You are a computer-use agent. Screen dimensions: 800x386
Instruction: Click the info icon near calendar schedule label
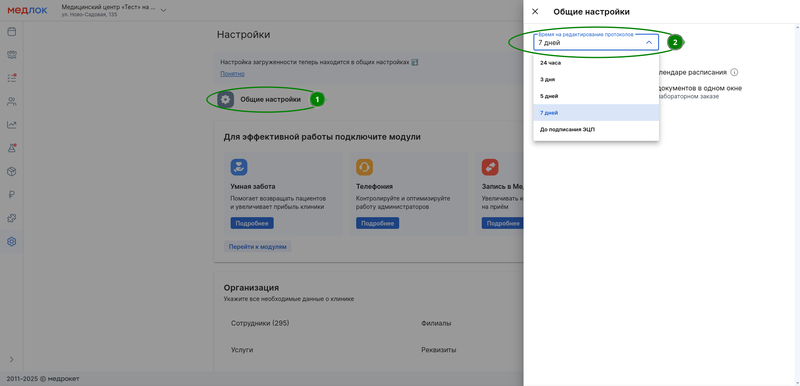pyautogui.click(x=734, y=72)
